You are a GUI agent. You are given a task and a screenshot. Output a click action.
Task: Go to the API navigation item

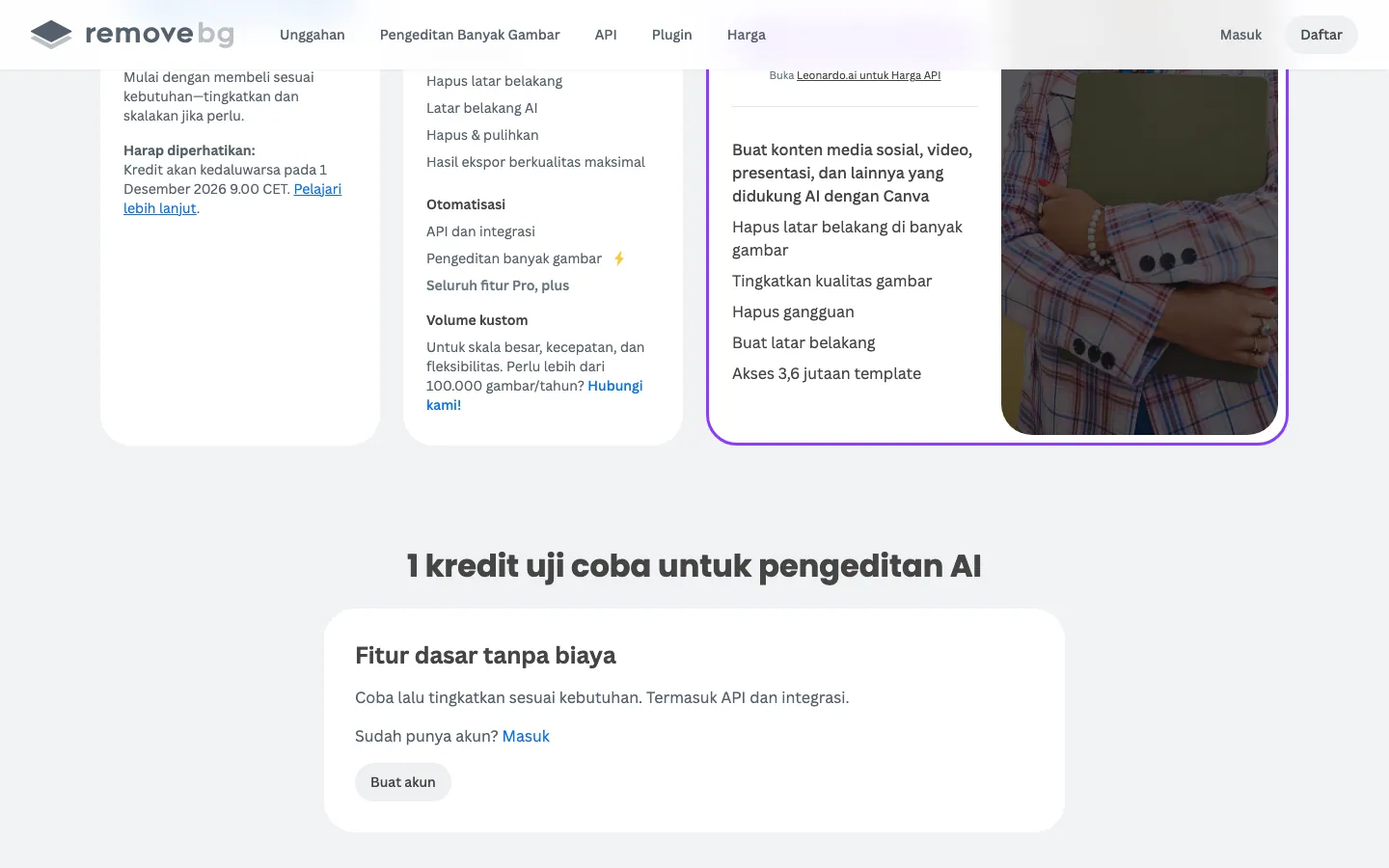(606, 35)
